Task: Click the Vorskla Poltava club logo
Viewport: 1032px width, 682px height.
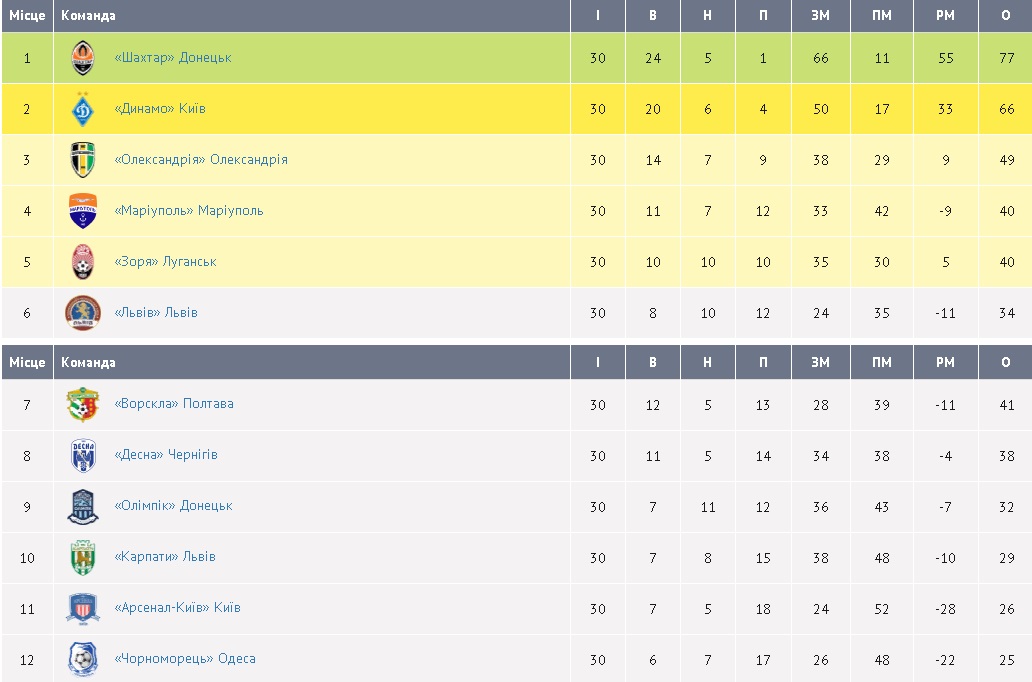Action: coord(83,404)
